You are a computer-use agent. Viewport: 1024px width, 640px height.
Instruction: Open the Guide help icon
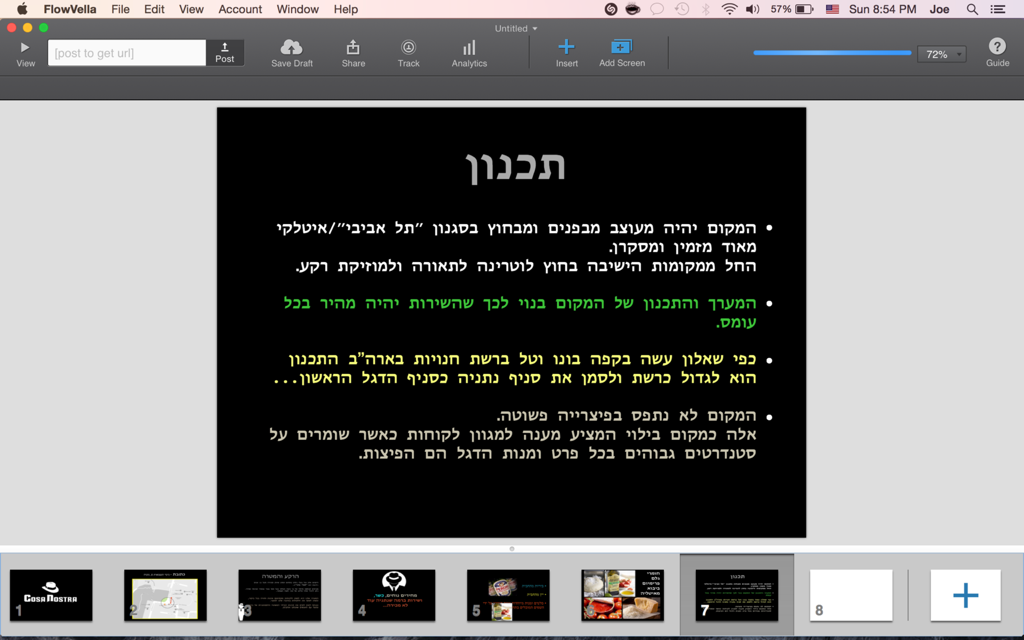tap(997, 47)
